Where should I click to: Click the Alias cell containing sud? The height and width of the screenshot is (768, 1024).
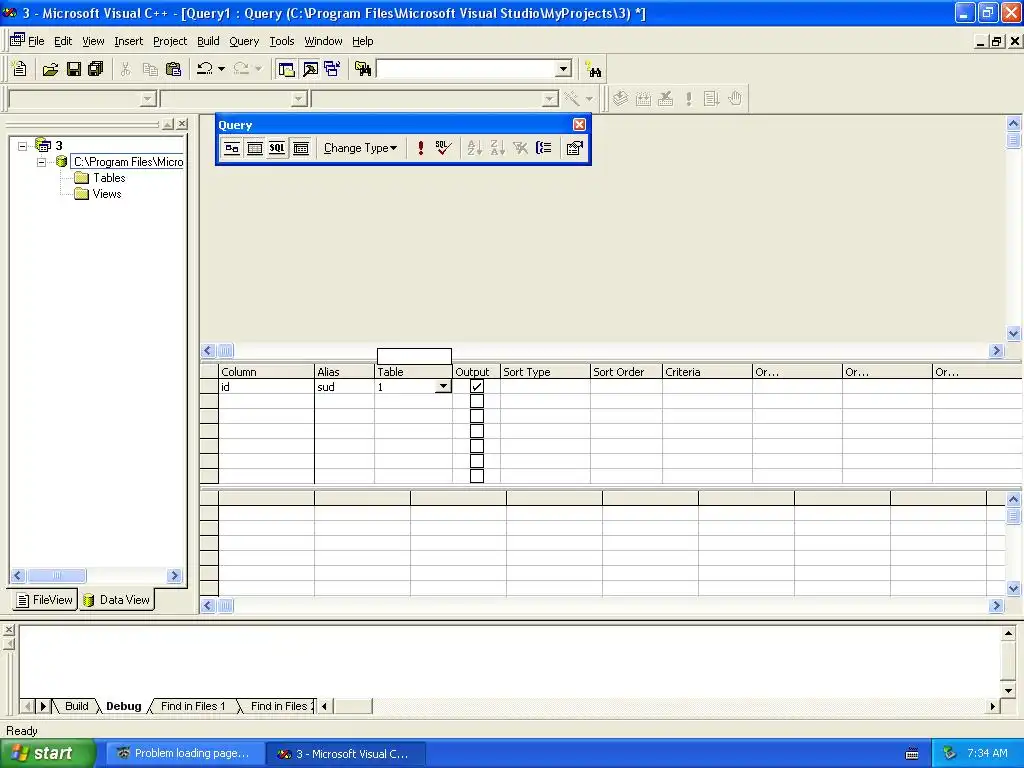click(344, 387)
